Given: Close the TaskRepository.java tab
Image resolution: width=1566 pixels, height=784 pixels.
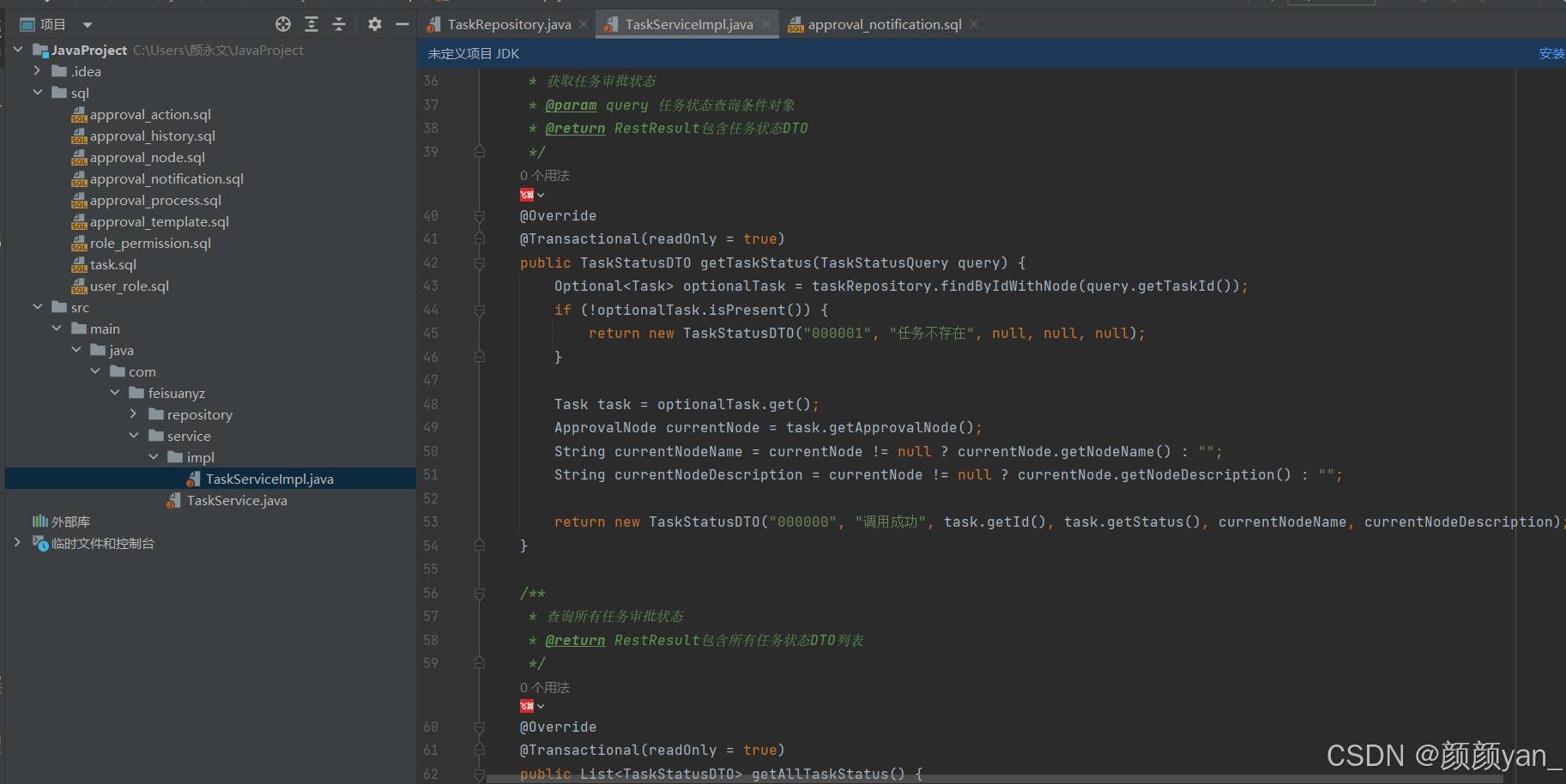Looking at the screenshot, I should pos(583,24).
